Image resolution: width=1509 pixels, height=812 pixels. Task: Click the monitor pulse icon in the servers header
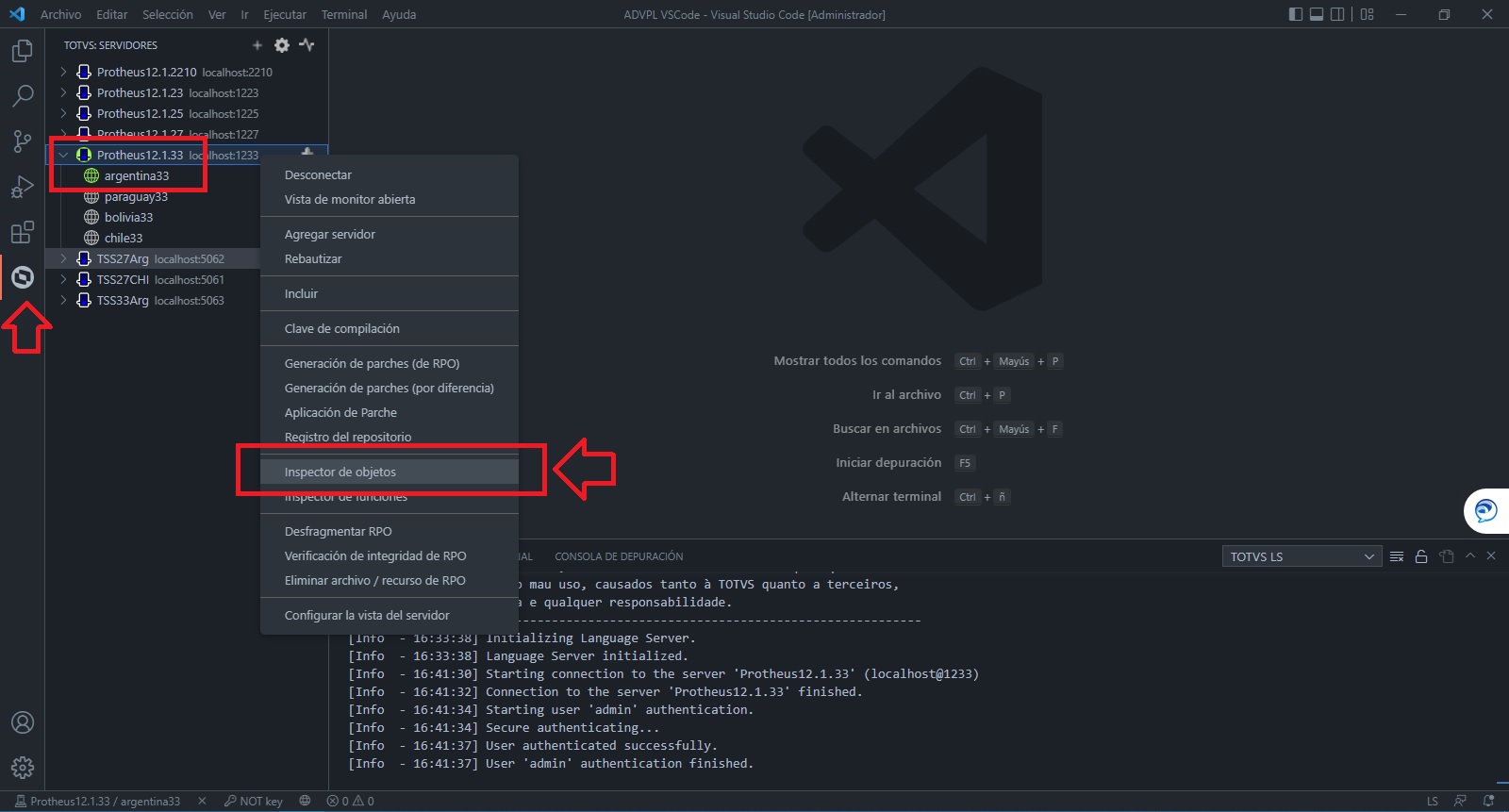point(307,45)
